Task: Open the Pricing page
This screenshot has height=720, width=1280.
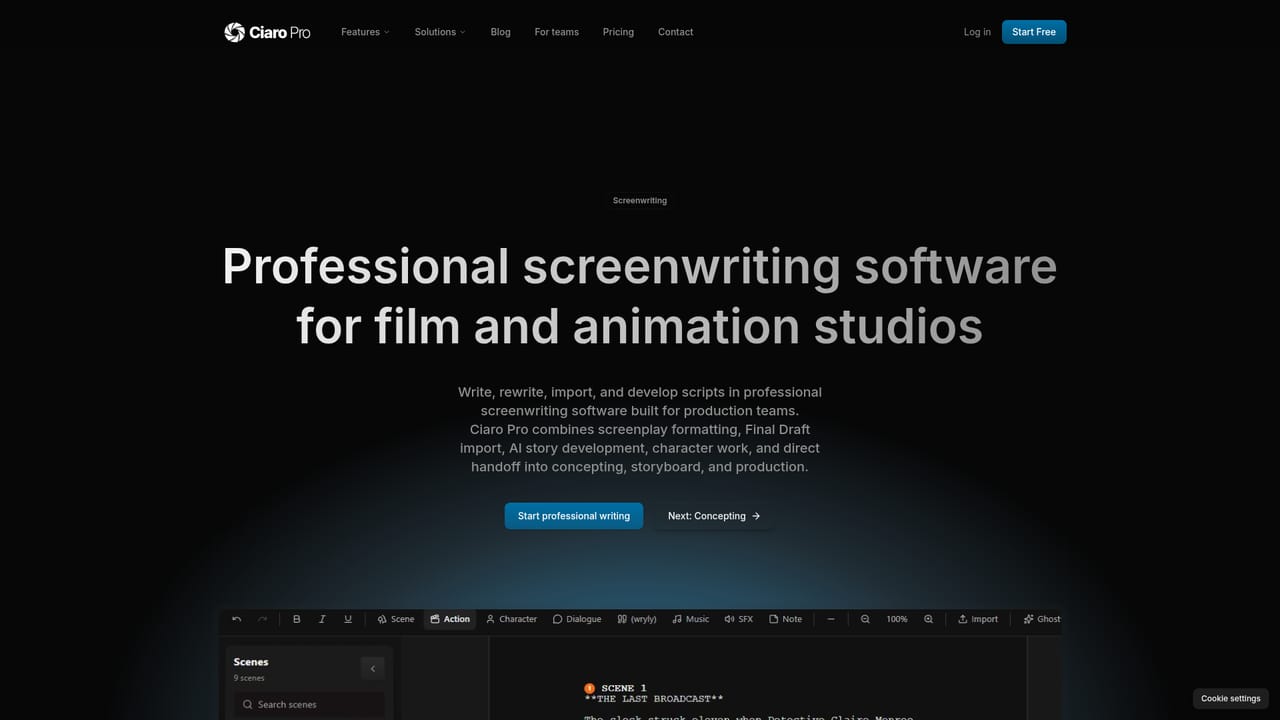Action: click(618, 32)
